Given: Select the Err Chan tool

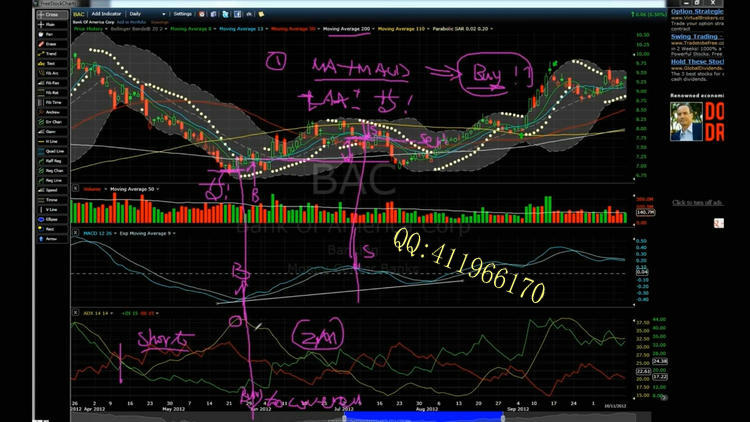Looking at the screenshot, I should tap(52, 122).
